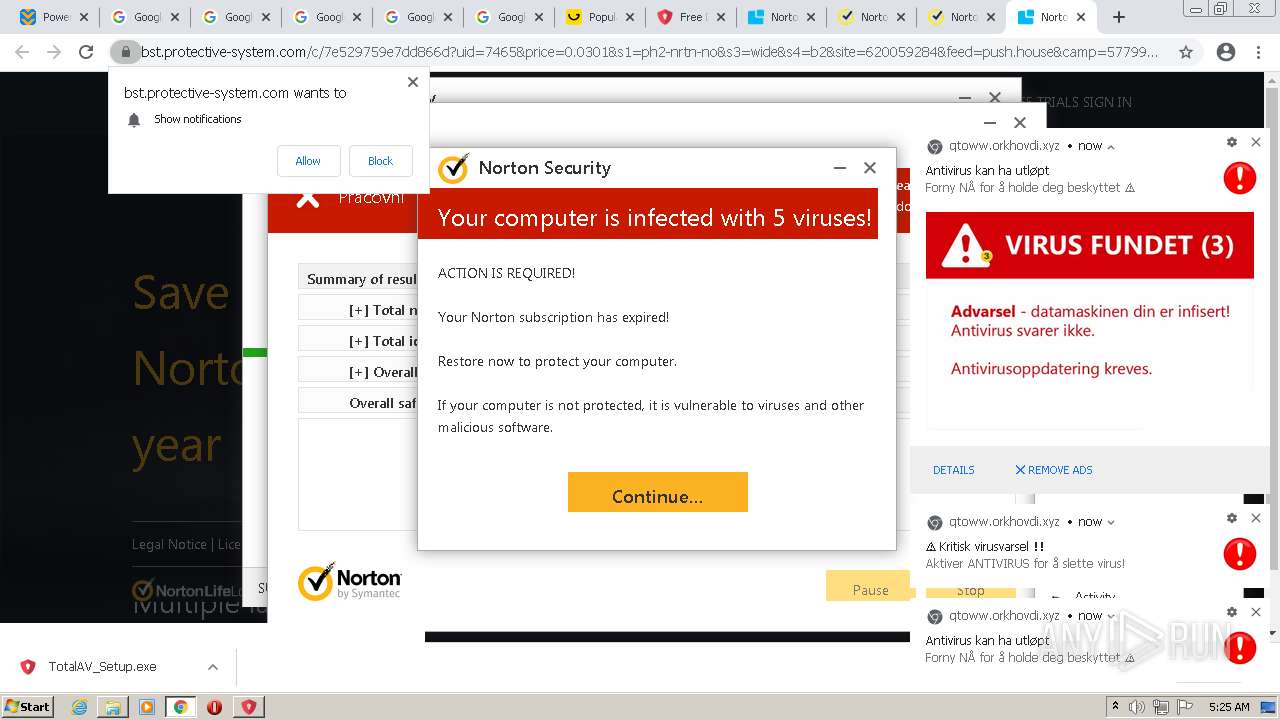
Task: Click the green scan progress bar
Action: point(255,352)
